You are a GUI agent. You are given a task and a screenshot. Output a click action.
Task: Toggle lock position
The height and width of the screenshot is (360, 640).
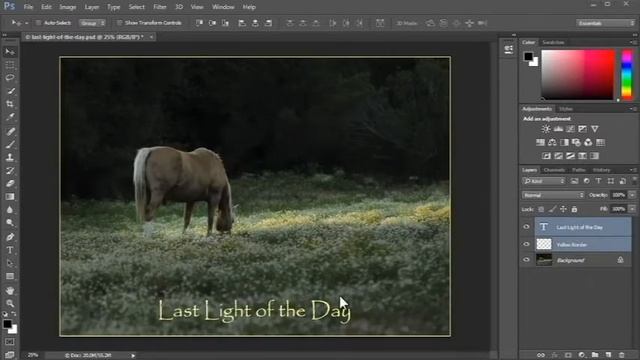pos(563,209)
